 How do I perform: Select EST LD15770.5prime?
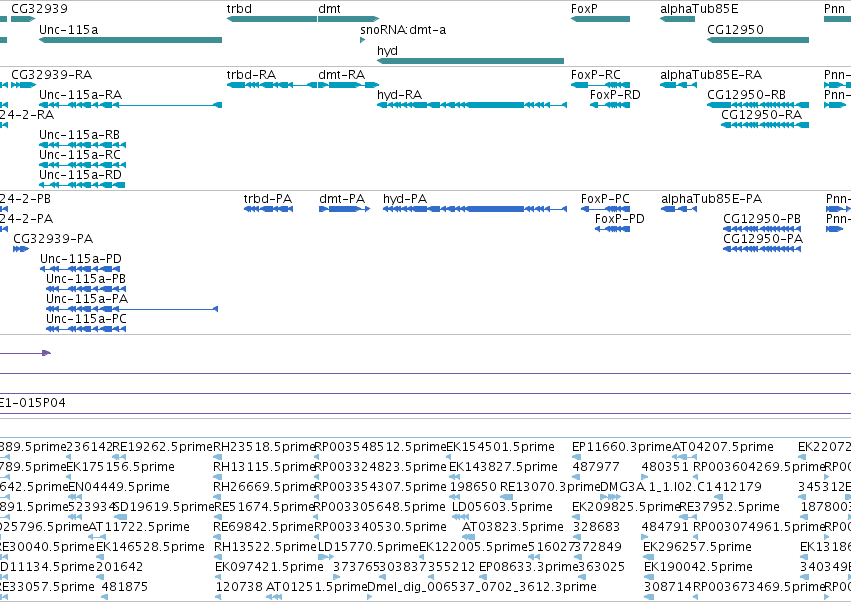pyautogui.click(x=369, y=547)
